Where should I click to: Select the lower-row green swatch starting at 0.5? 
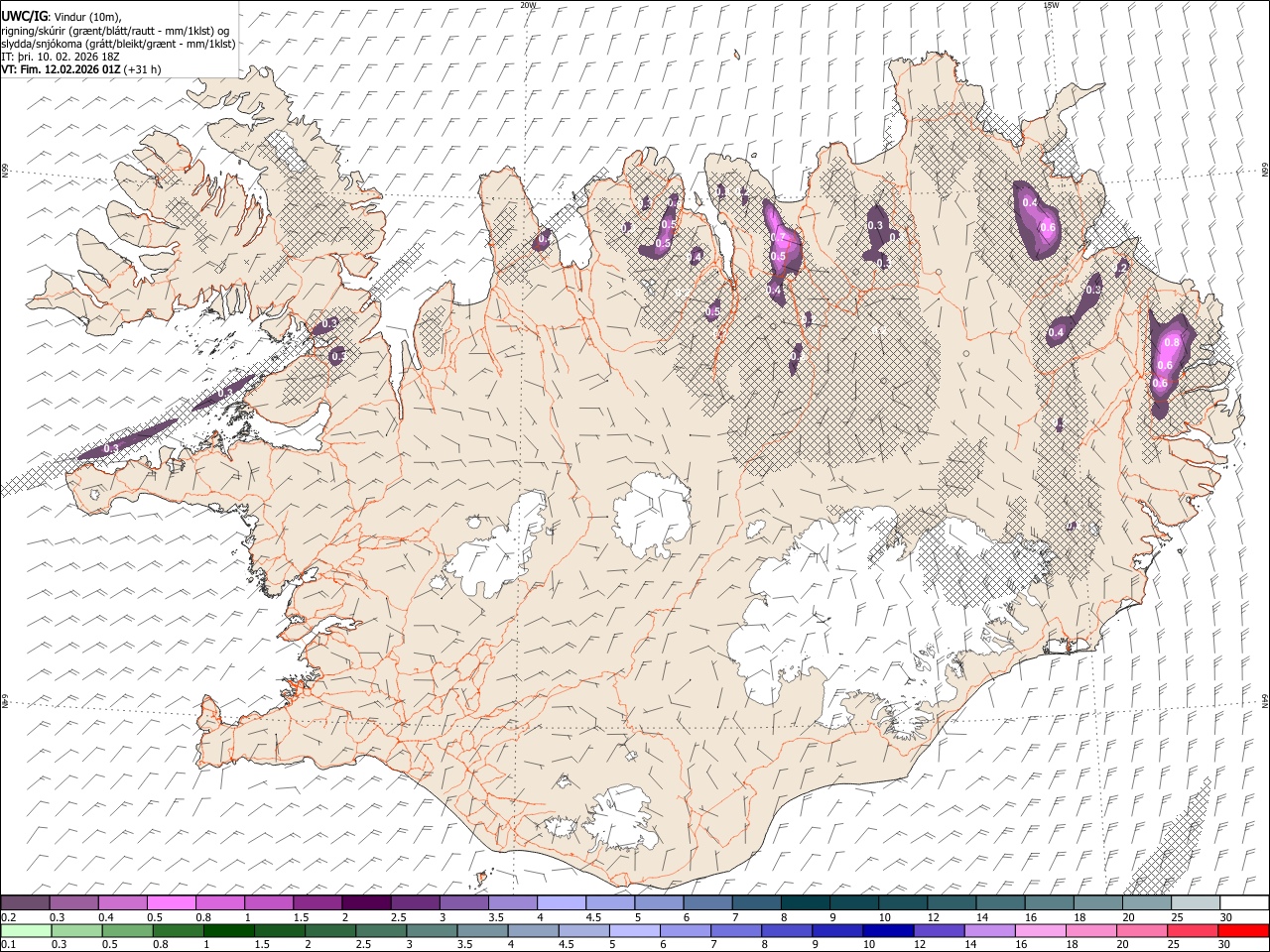tap(127, 930)
